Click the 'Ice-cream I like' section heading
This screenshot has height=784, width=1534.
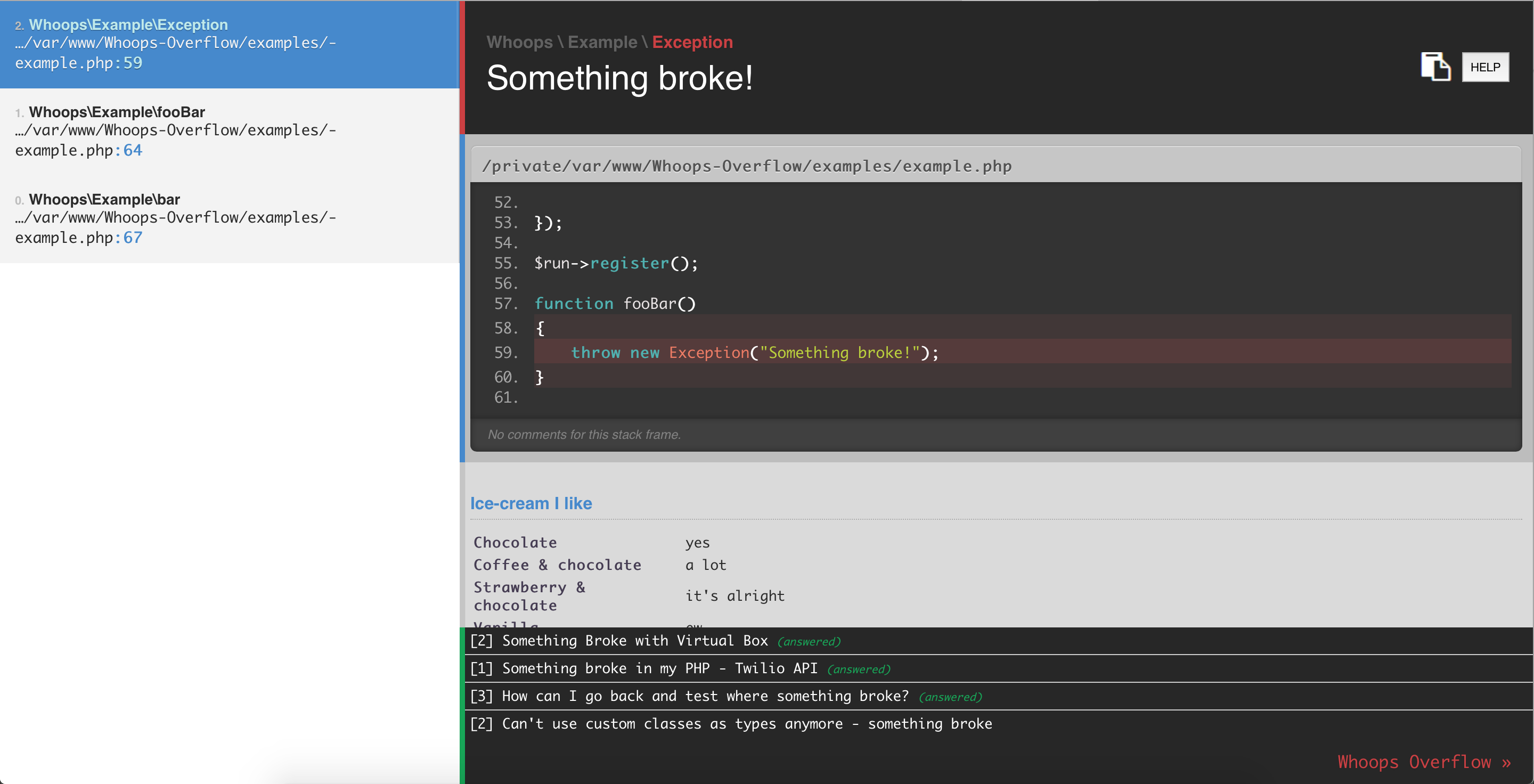pos(531,504)
